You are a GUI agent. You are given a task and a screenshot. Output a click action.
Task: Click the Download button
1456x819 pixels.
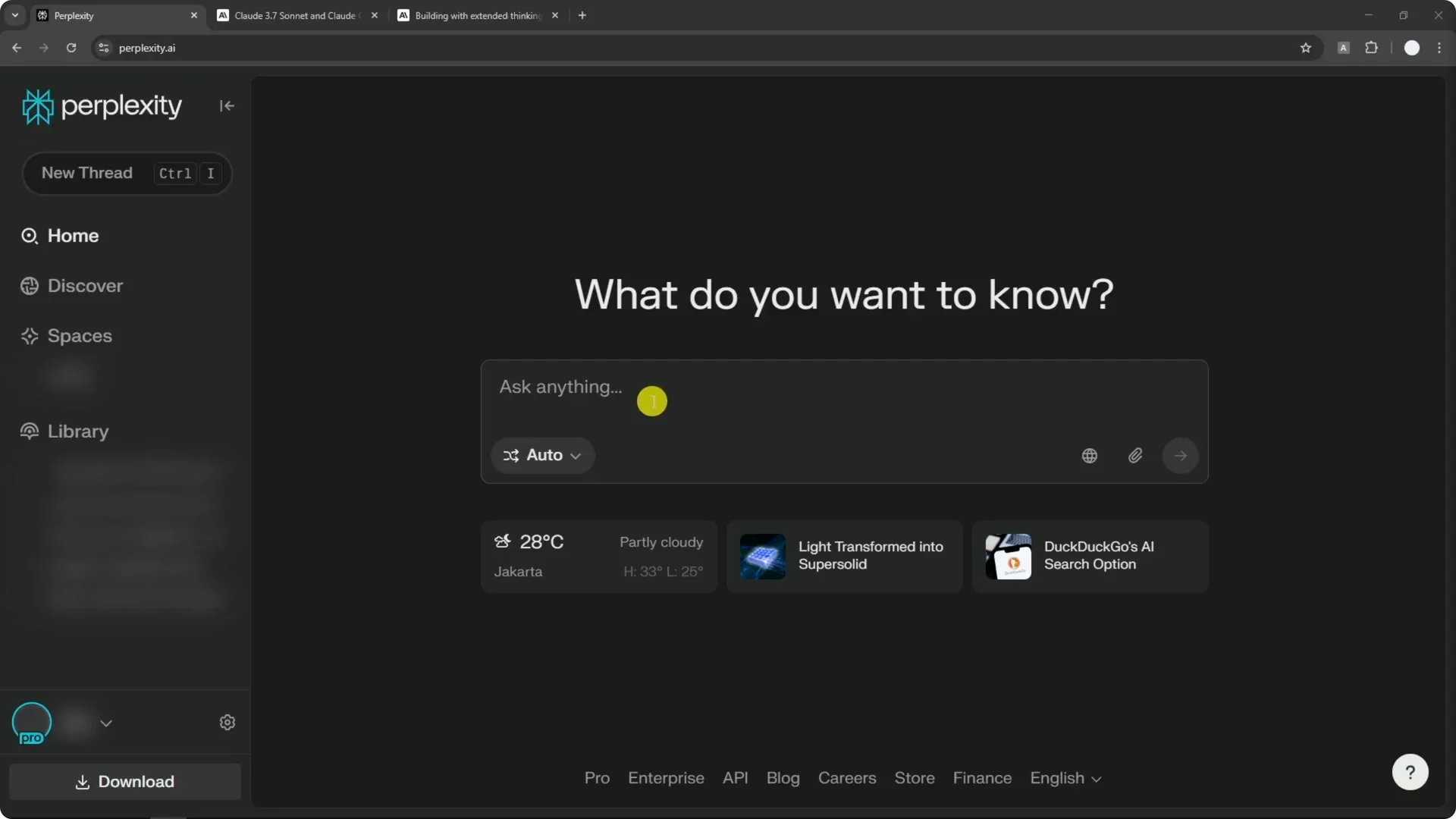tap(125, 782)
